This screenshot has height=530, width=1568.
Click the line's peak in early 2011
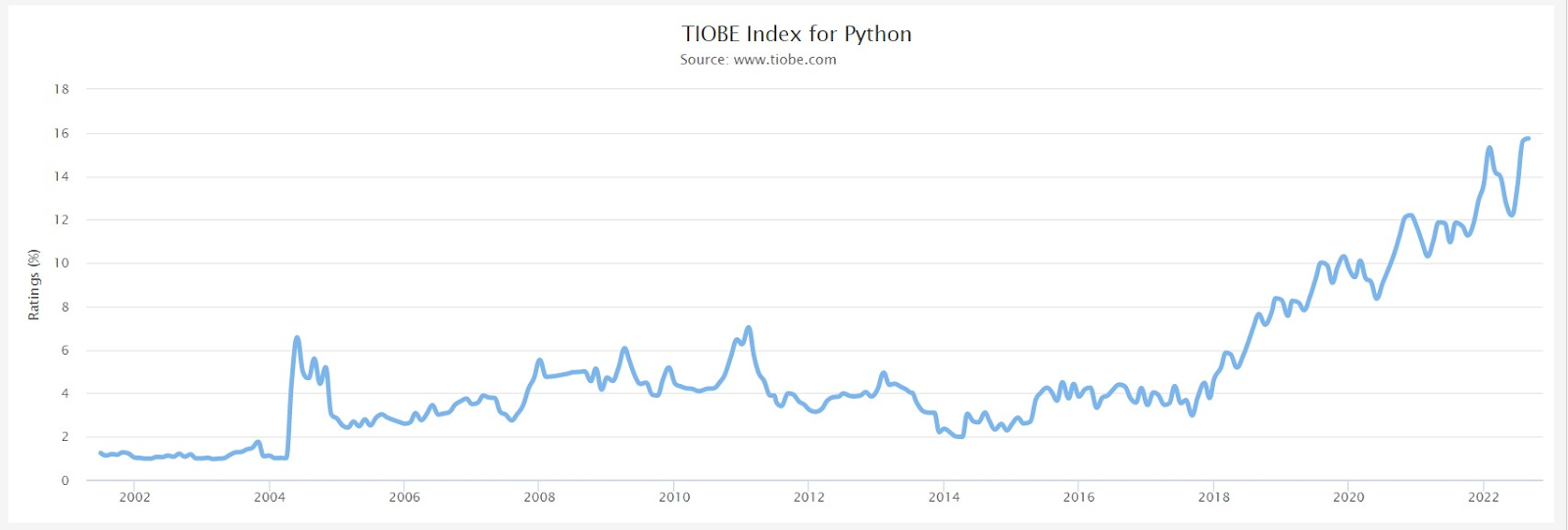[749, 327]
